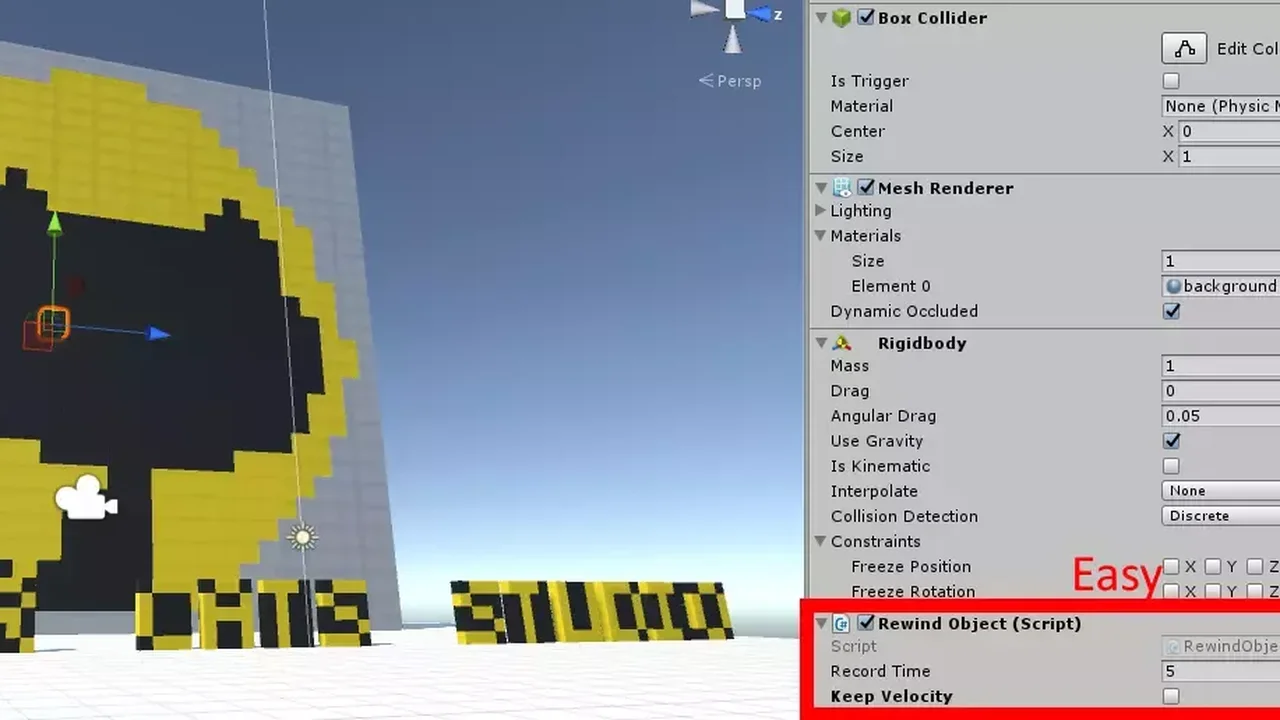Select the camera gizmo in the scene
The width and height of the screenshot is (1280, 720).
pyautogui.click(x=86, y=497)
